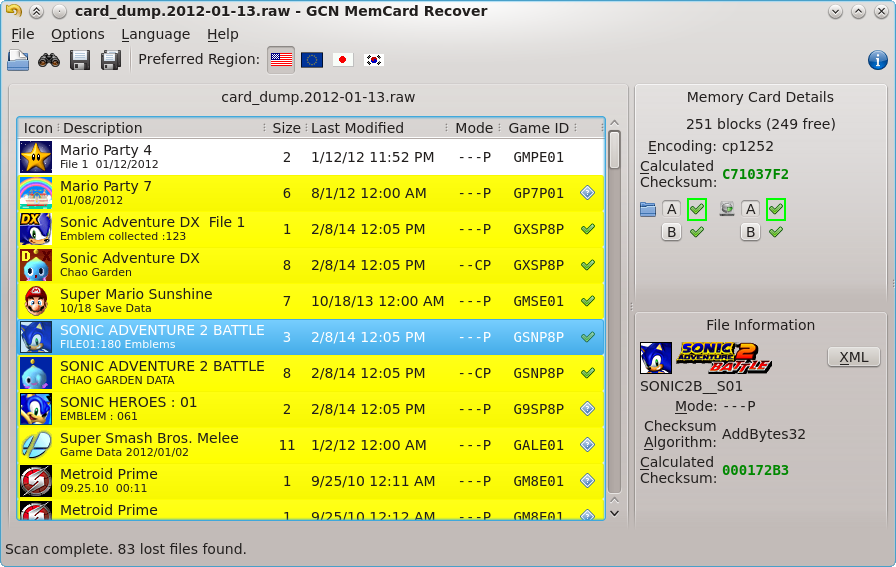Open the Options menu

tap(78, 34)
